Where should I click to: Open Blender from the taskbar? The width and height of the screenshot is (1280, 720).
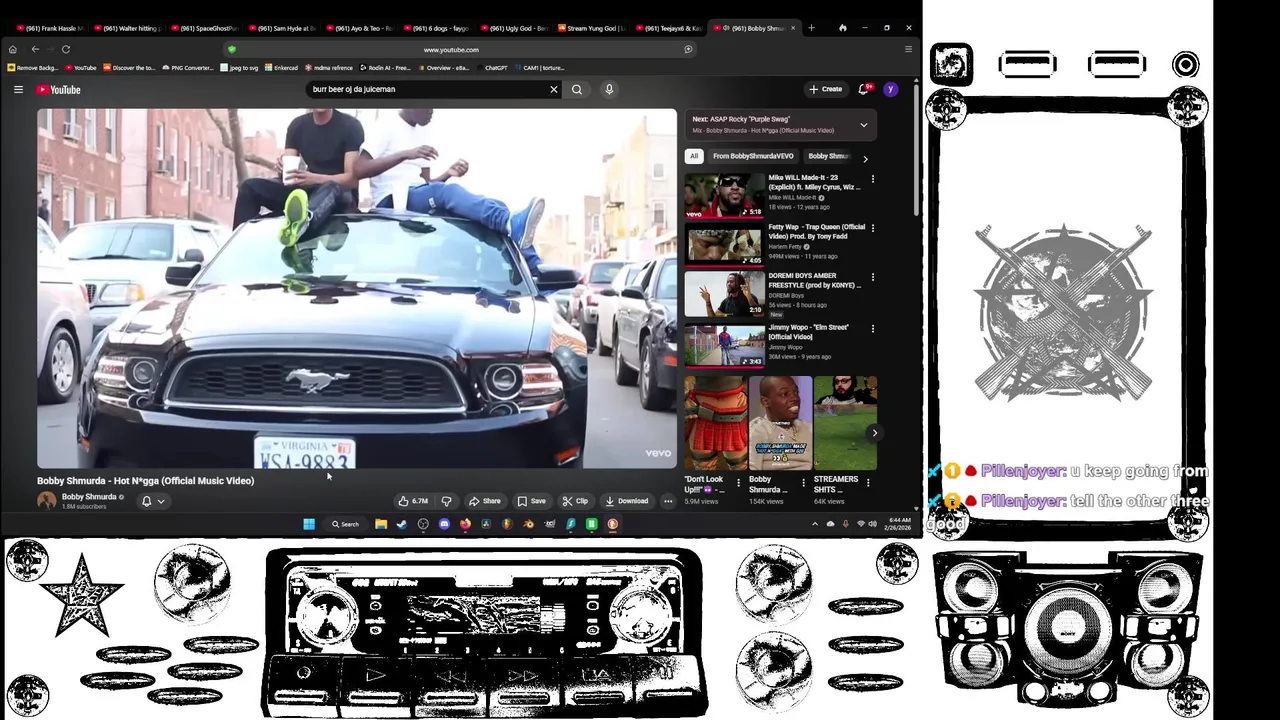coord(528,524)
